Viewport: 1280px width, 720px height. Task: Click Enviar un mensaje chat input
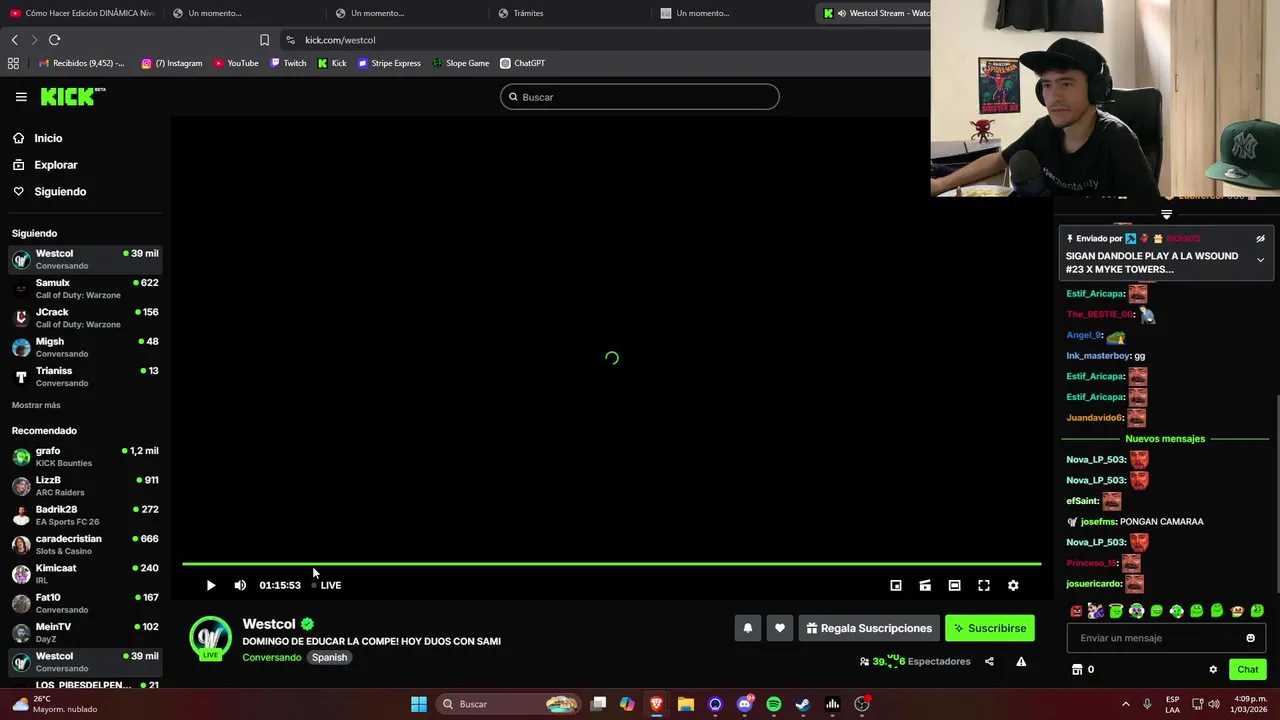point(1155,638)
